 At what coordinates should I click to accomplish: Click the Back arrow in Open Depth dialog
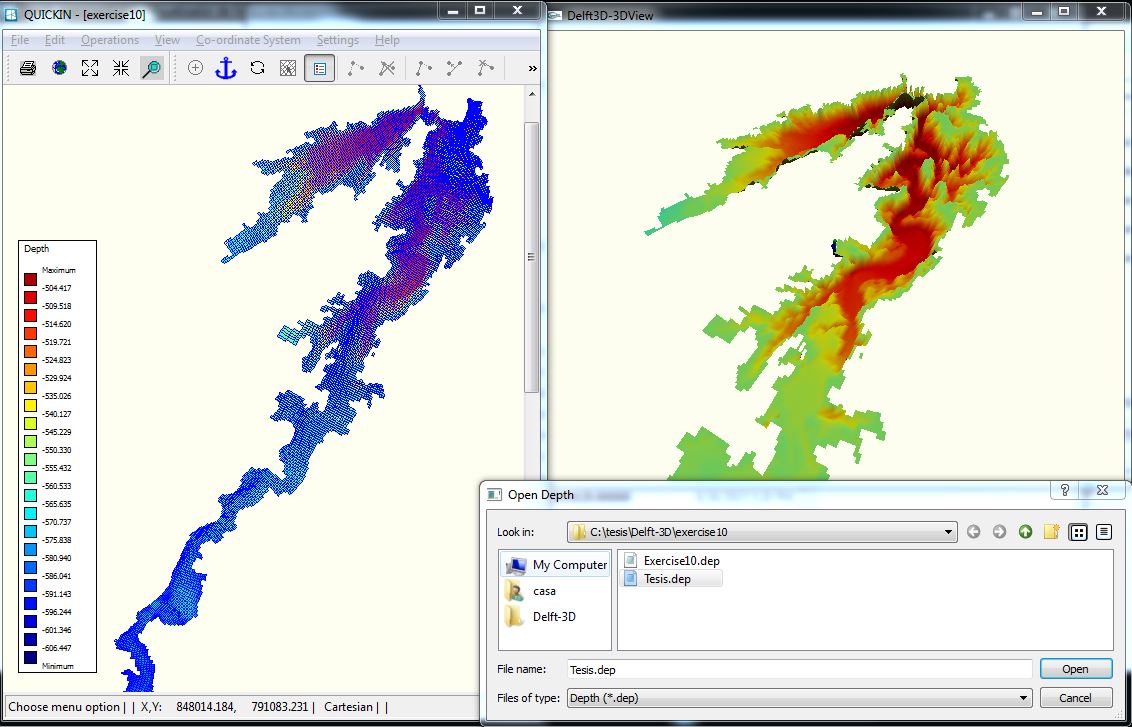tap(973, 532)
